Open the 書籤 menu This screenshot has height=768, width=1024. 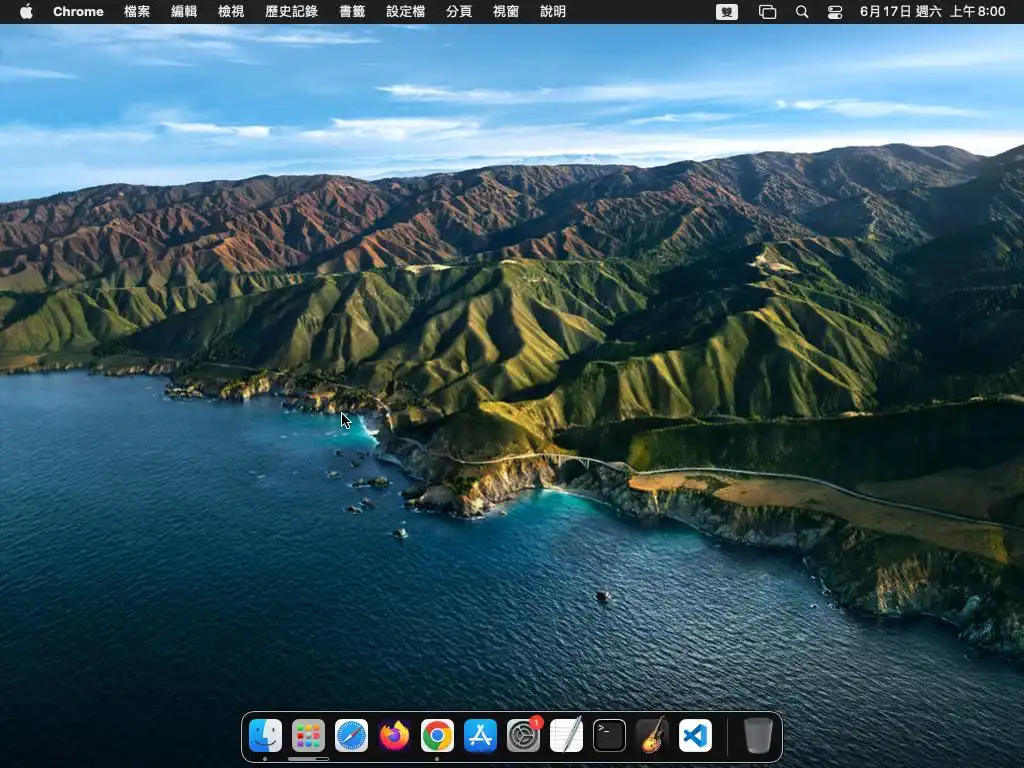pos(352,12)
